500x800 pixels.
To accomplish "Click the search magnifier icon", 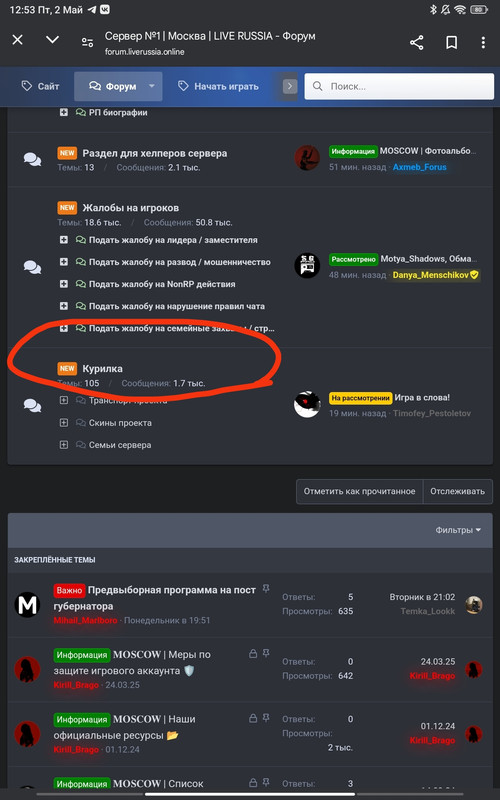I will [317, 86].
